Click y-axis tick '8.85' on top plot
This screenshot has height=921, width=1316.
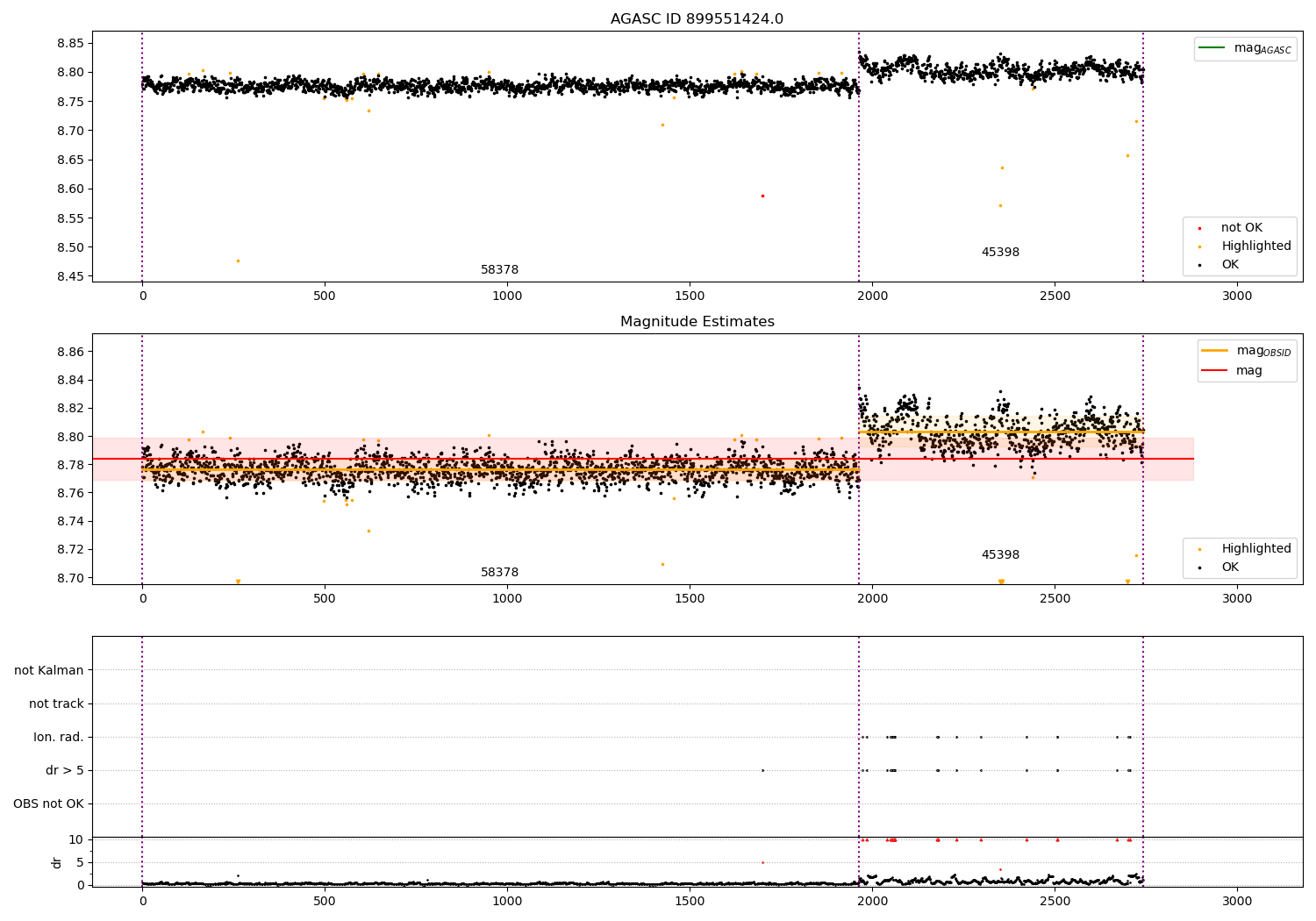pos(69,43)
